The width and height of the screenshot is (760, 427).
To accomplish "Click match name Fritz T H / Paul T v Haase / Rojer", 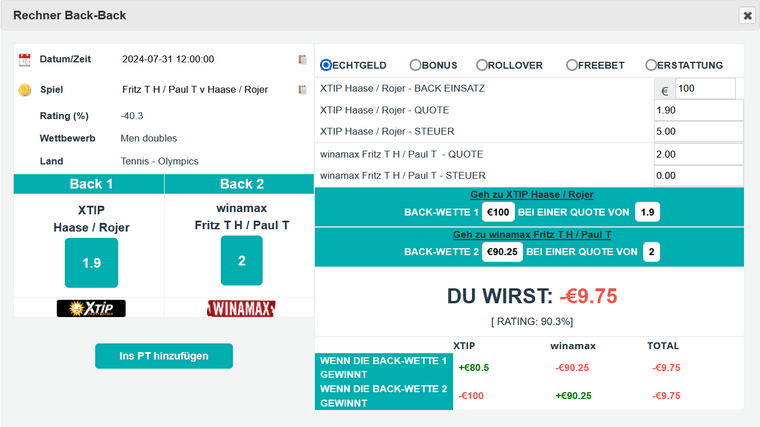I will point(195,90).
